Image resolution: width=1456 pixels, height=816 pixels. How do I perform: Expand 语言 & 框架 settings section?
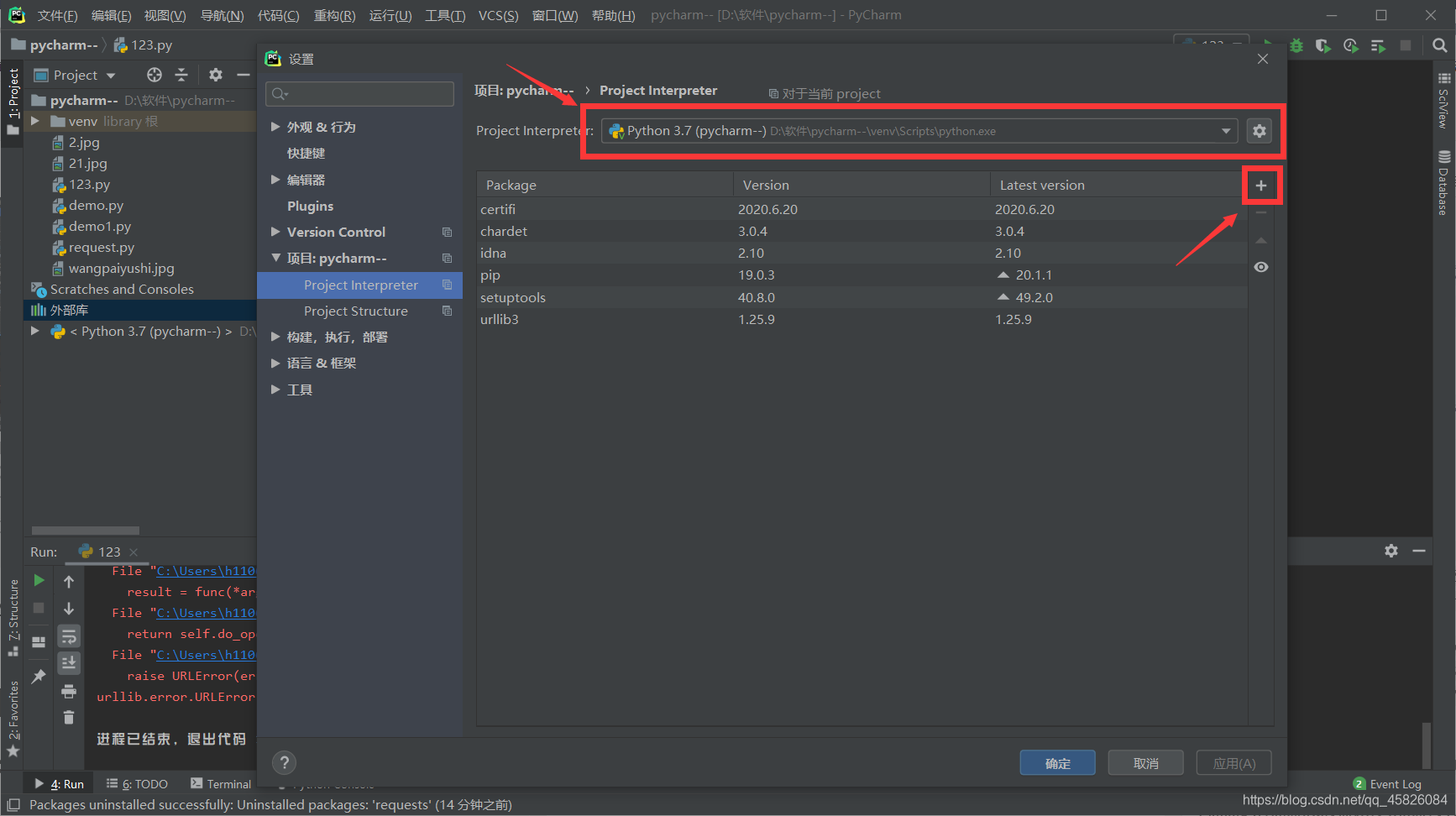click(275, 363)
